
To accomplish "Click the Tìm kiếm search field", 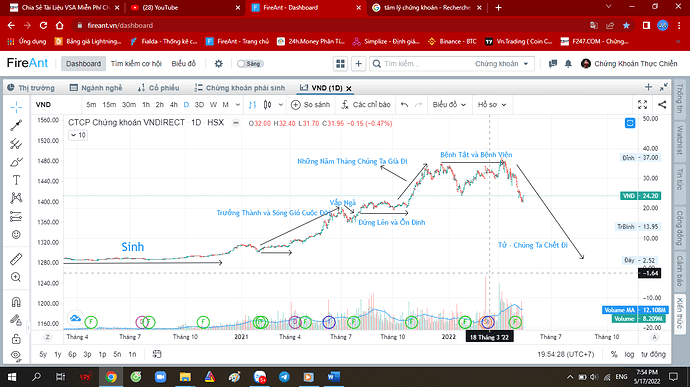I will [x=422, y=64].
